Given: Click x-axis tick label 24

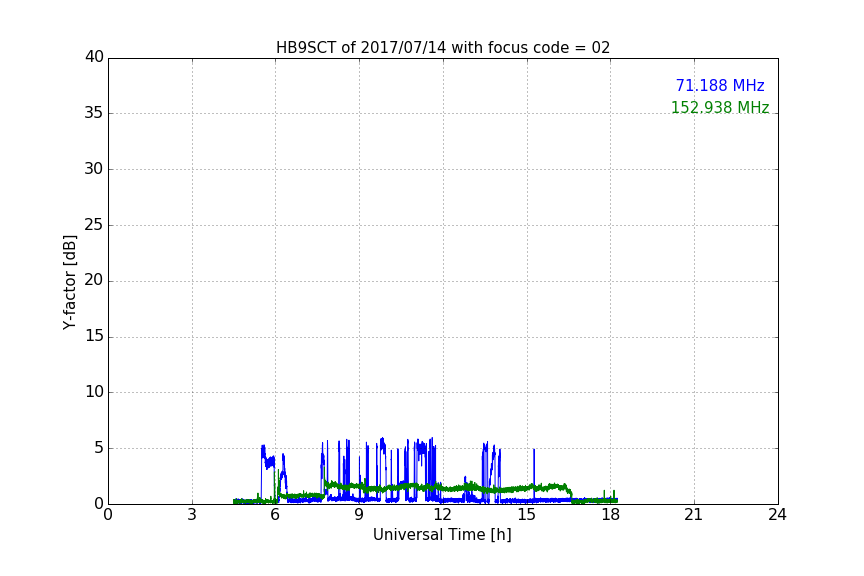Looking at the screenshot, I should coord(778,515).
